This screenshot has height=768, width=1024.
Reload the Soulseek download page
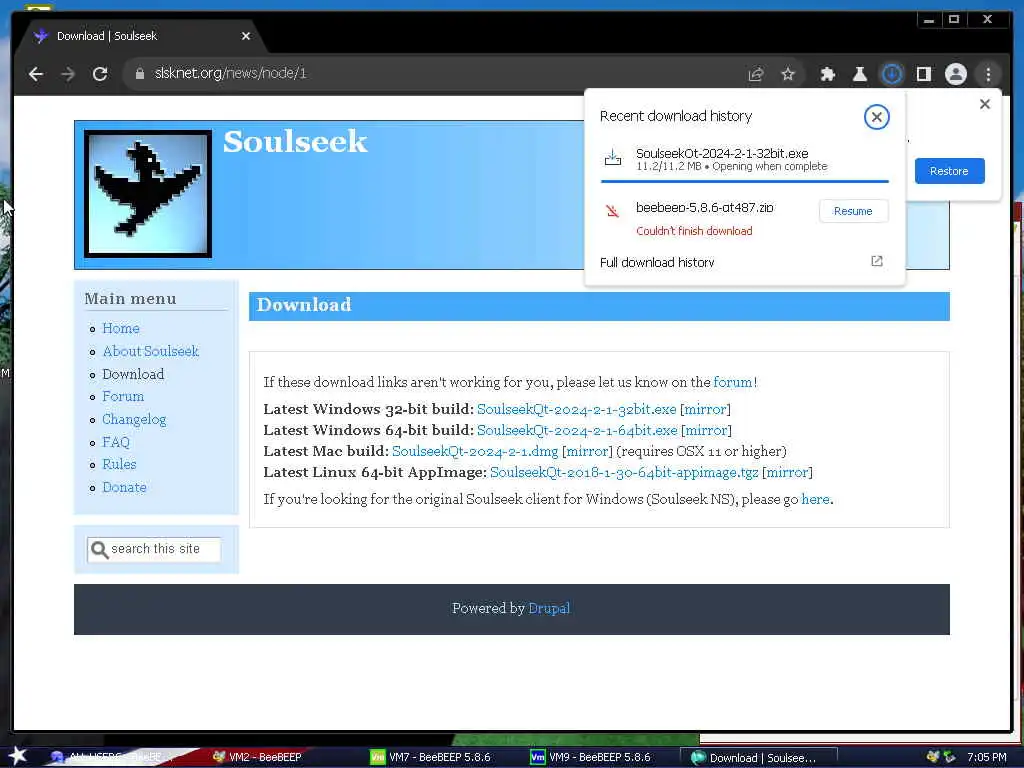click(100, 74)
